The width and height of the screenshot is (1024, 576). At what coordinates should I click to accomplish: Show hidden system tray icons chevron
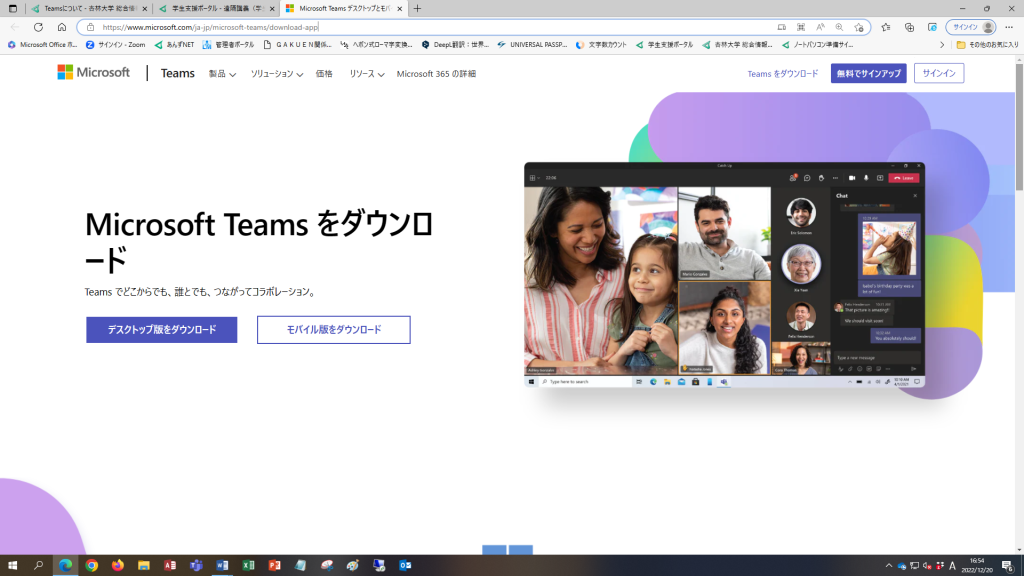click(x=889, y=566)
